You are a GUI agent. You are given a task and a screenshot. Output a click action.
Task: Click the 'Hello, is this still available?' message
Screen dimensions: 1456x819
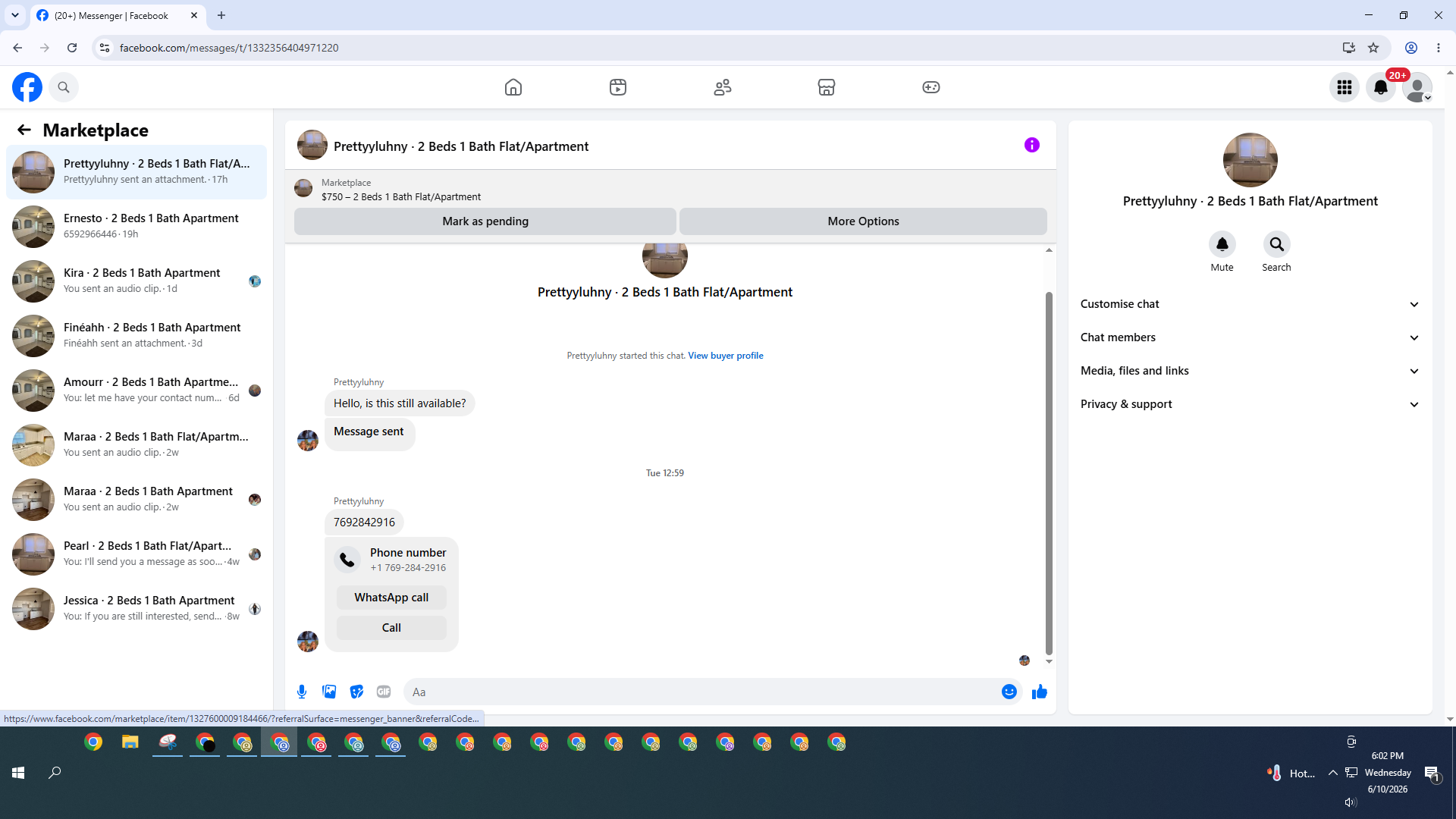[x=400, y=403]
